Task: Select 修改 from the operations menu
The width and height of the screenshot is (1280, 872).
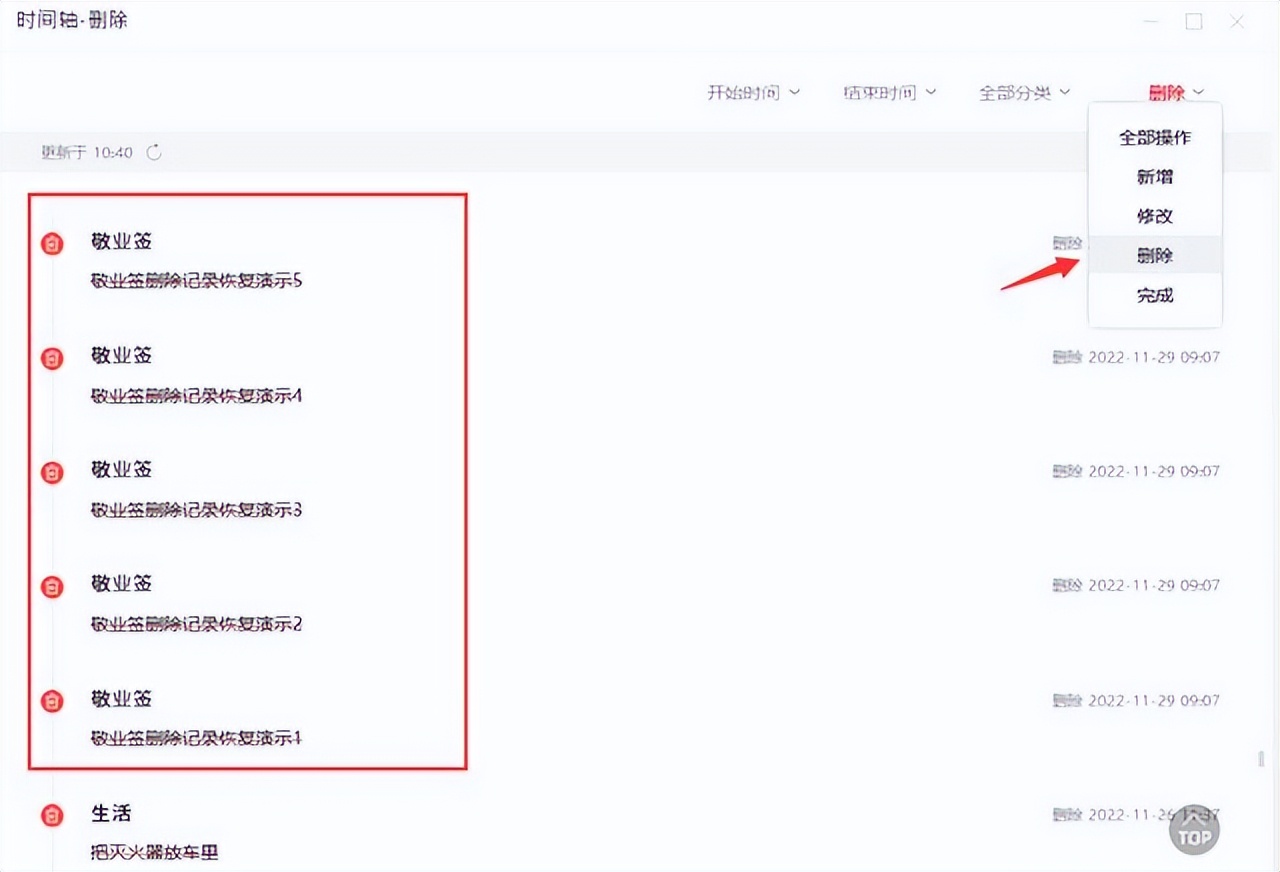Action: click(x=1154, y=216)
